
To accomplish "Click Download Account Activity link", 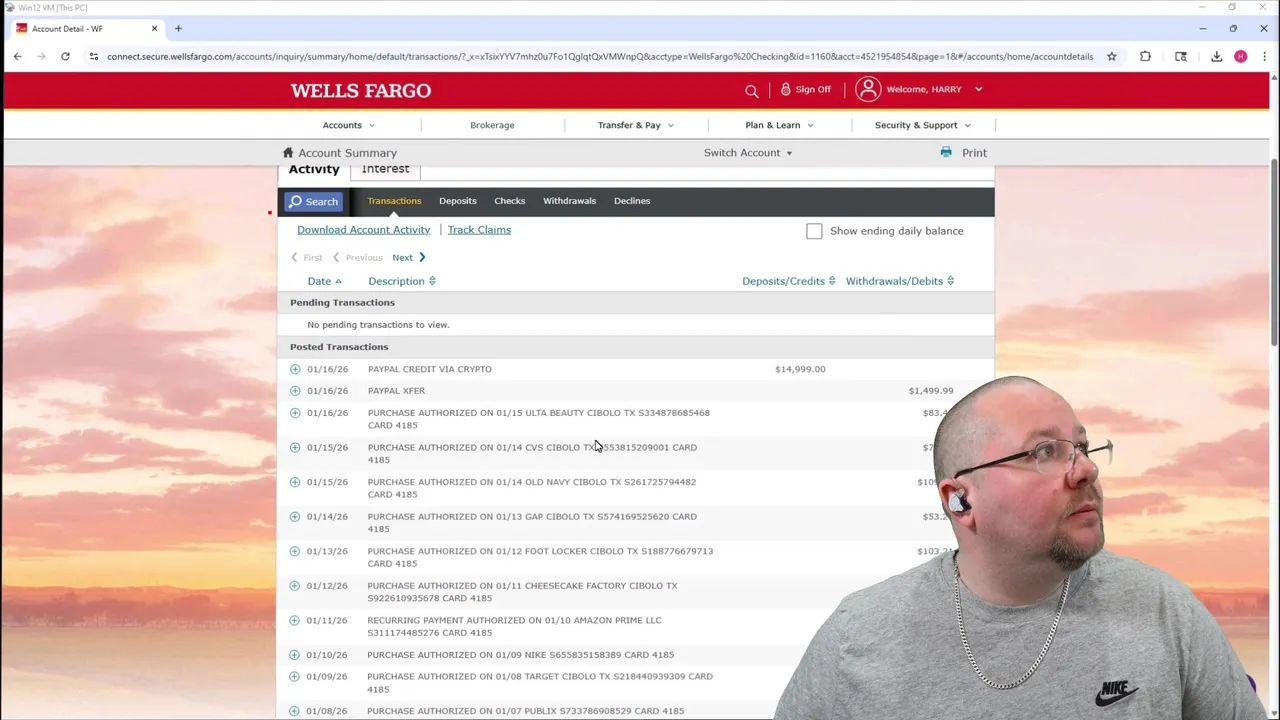I will pyautogui.click(x=363, y=230).
